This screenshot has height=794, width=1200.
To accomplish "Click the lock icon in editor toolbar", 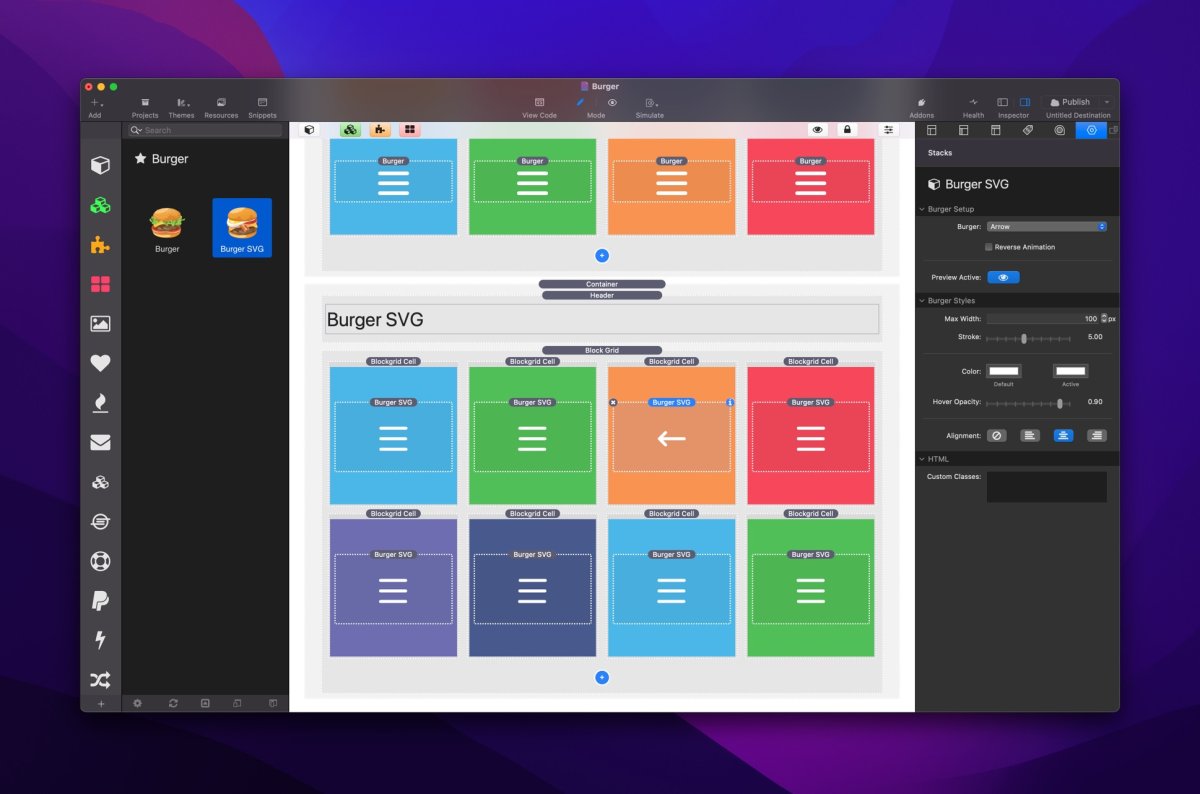I will point(847,130).
